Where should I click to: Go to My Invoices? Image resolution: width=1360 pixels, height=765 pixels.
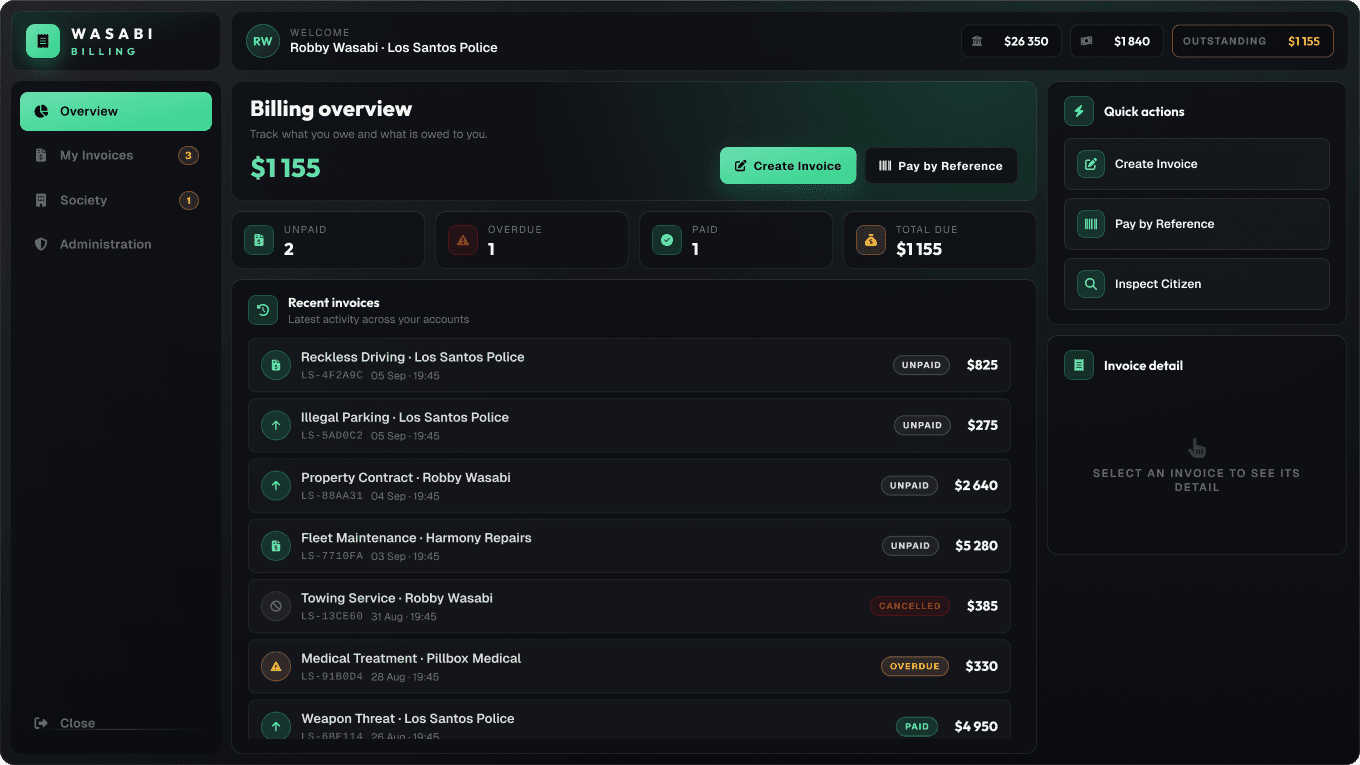coord(116,155)
